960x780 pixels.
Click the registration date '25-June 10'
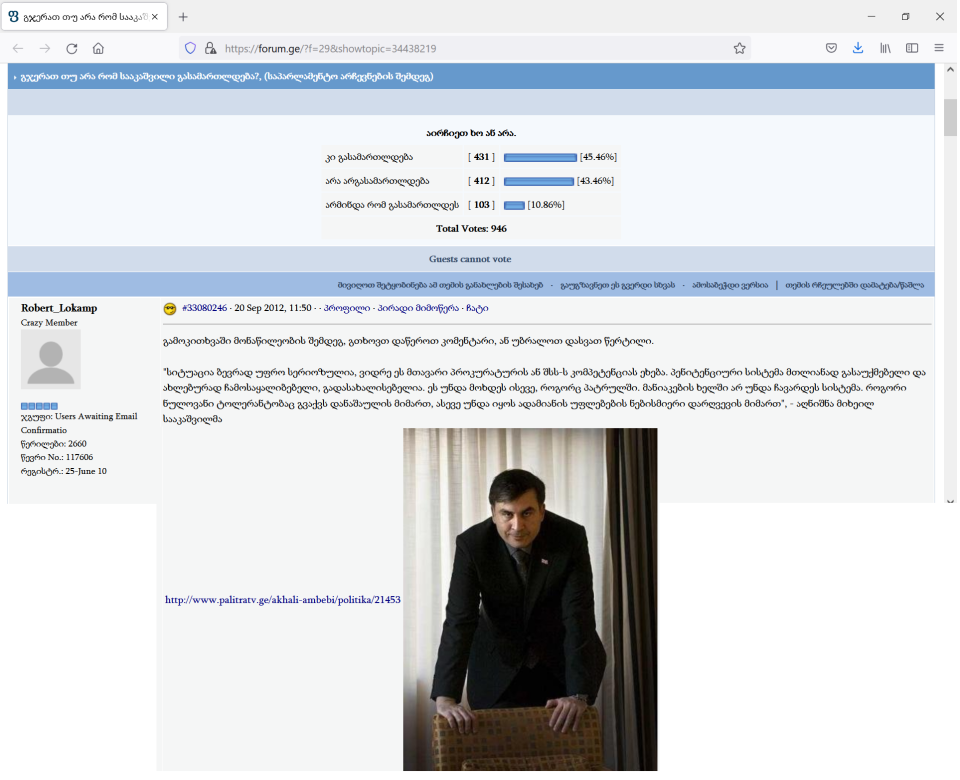[x=86, y=471]
